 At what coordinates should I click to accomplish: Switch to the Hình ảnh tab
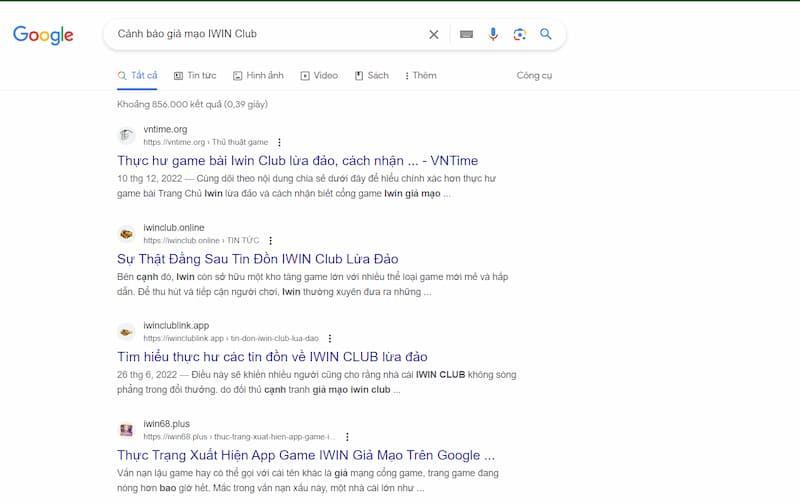(258, 75)
